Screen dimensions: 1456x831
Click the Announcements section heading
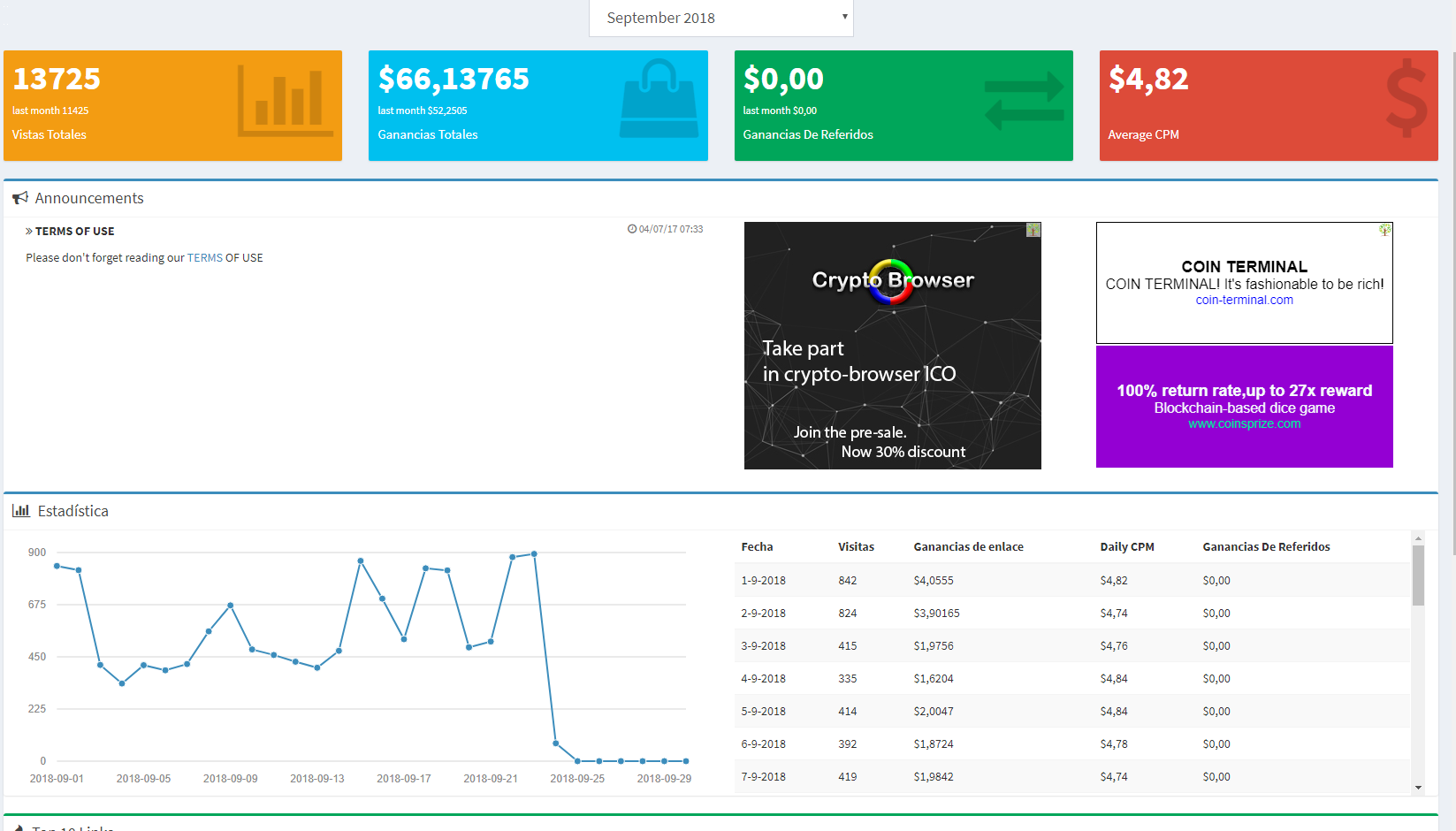click(x=89, y=199)
